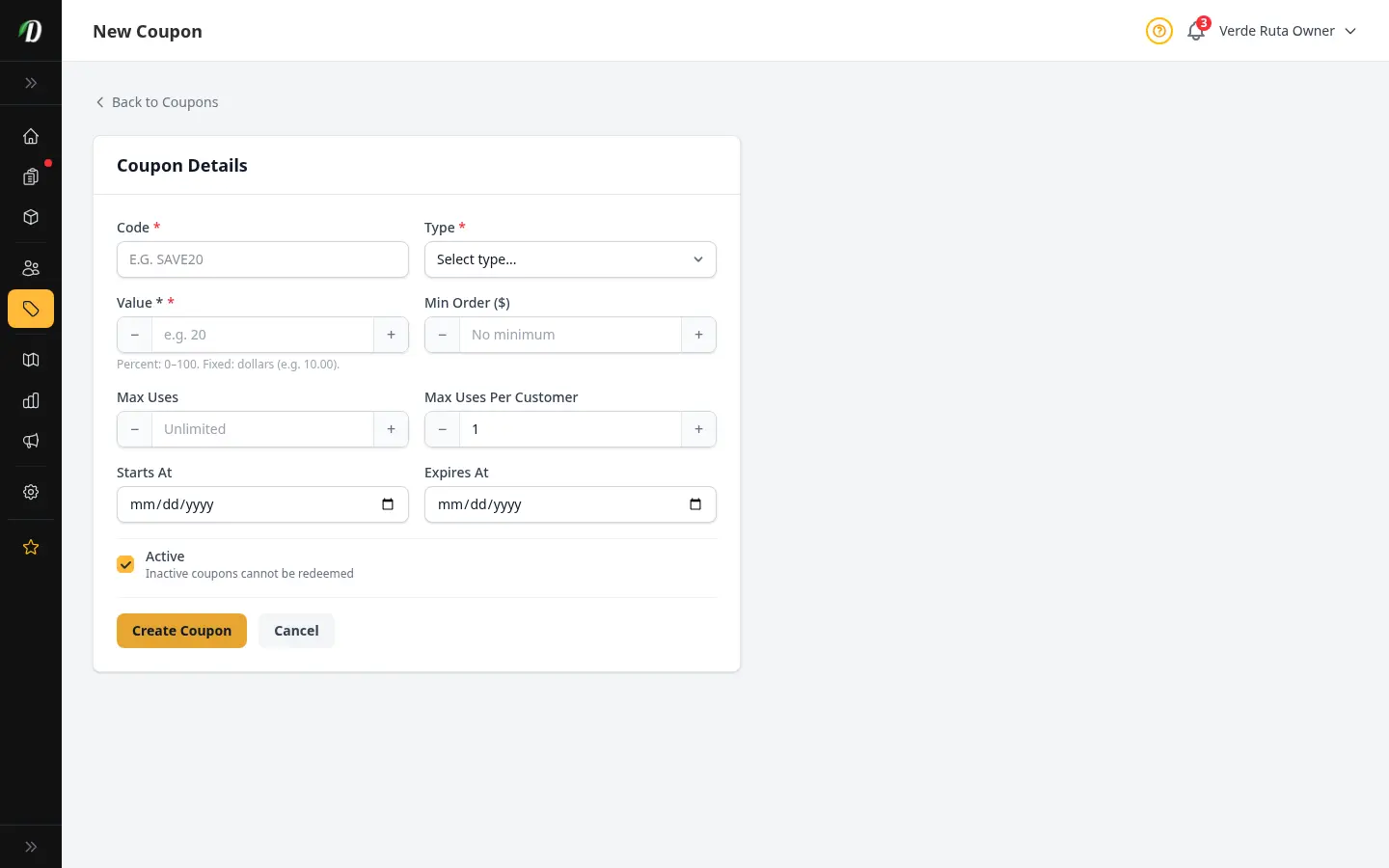
Task: Click the Percent 0–100 hint text
Action: pos(228,365)
